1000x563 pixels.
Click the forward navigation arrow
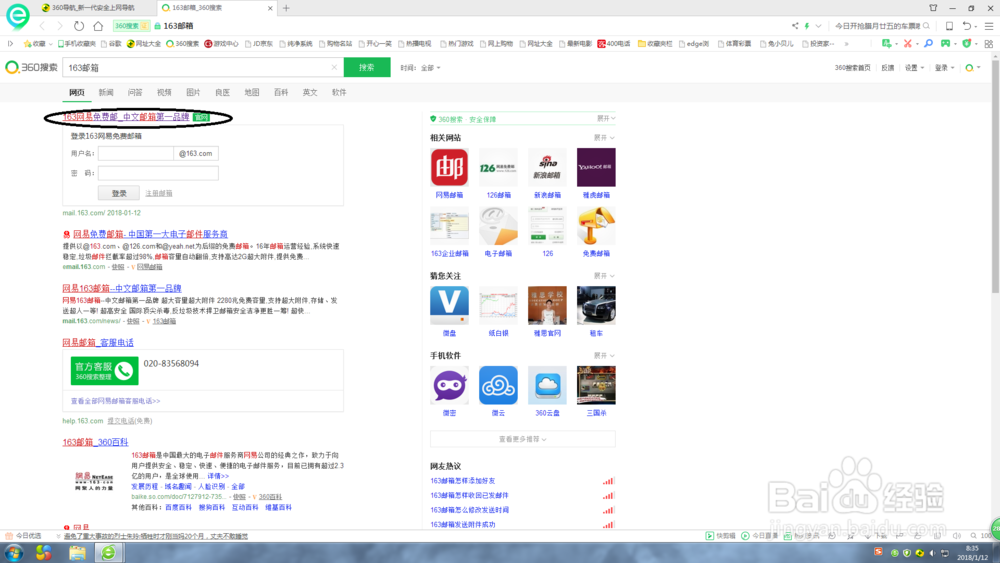point(60,26)
